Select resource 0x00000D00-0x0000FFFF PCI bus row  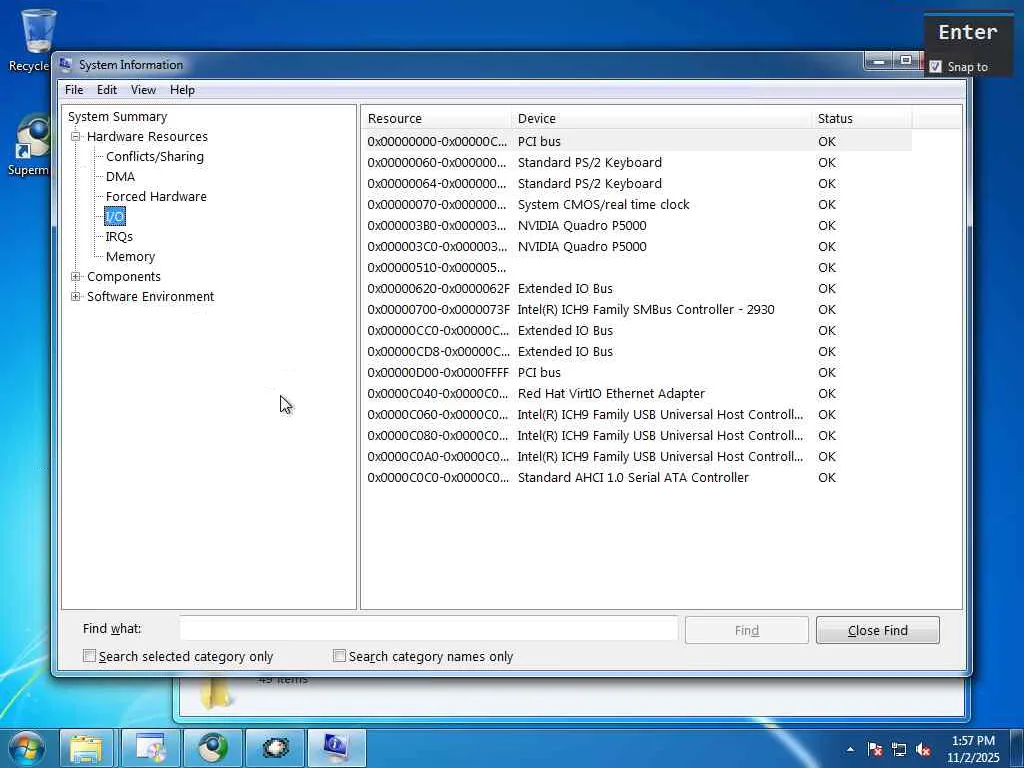[x=637, y=372]
